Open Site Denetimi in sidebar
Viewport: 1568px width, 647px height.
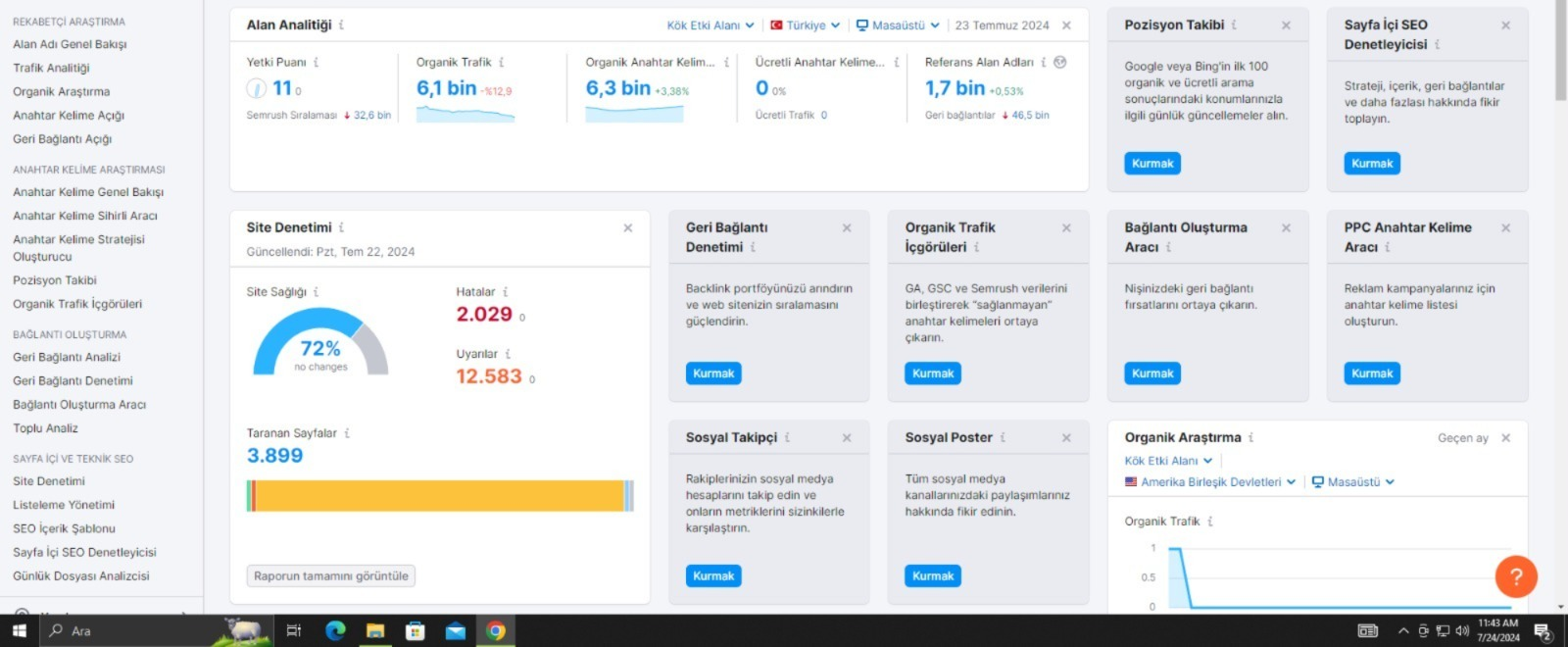click(49, 481)
